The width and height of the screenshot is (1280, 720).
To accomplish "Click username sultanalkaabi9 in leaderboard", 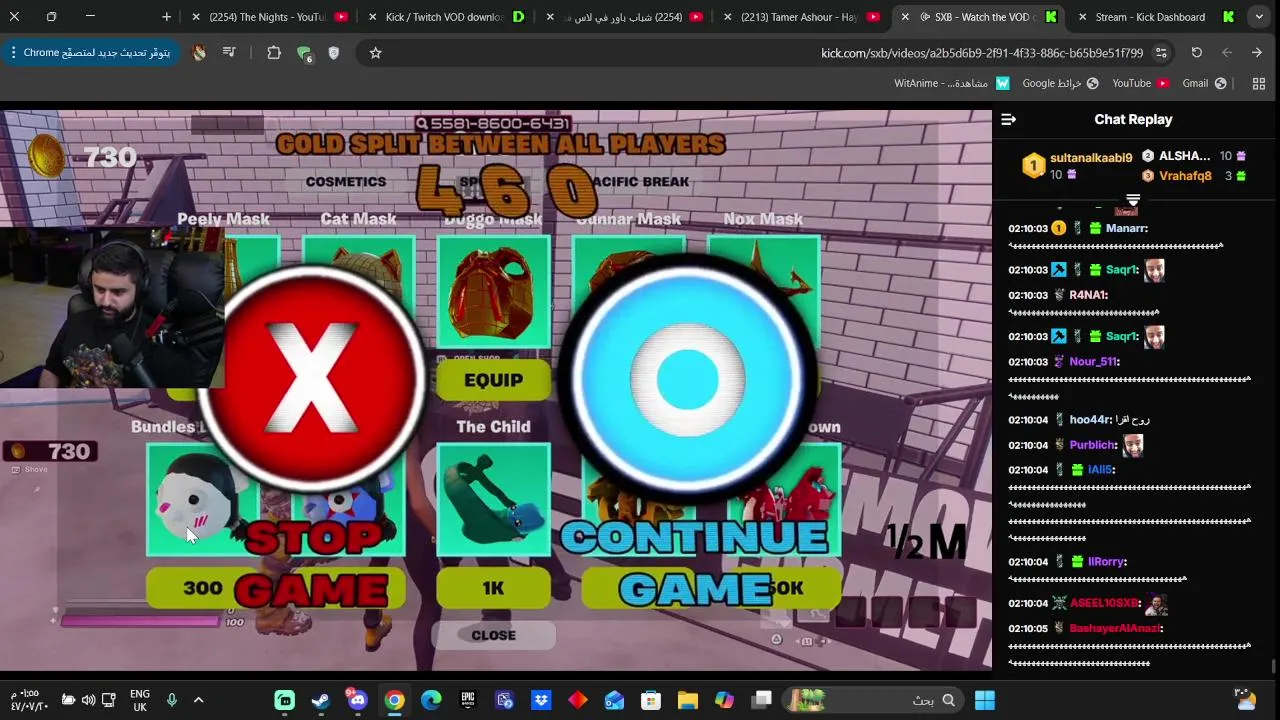I will point(1091,158).
